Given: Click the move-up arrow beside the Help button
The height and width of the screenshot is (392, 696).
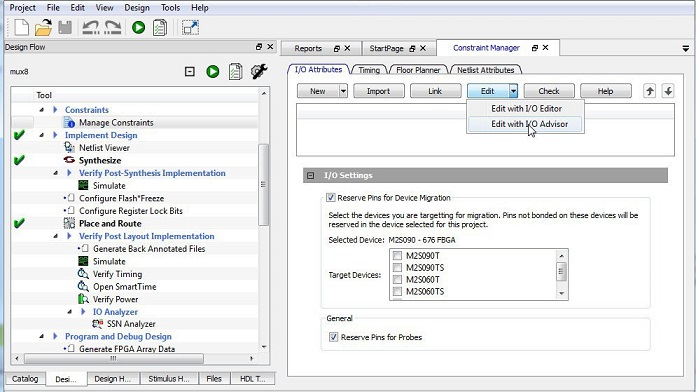Looking at the screenshot, I should [650, 91].
